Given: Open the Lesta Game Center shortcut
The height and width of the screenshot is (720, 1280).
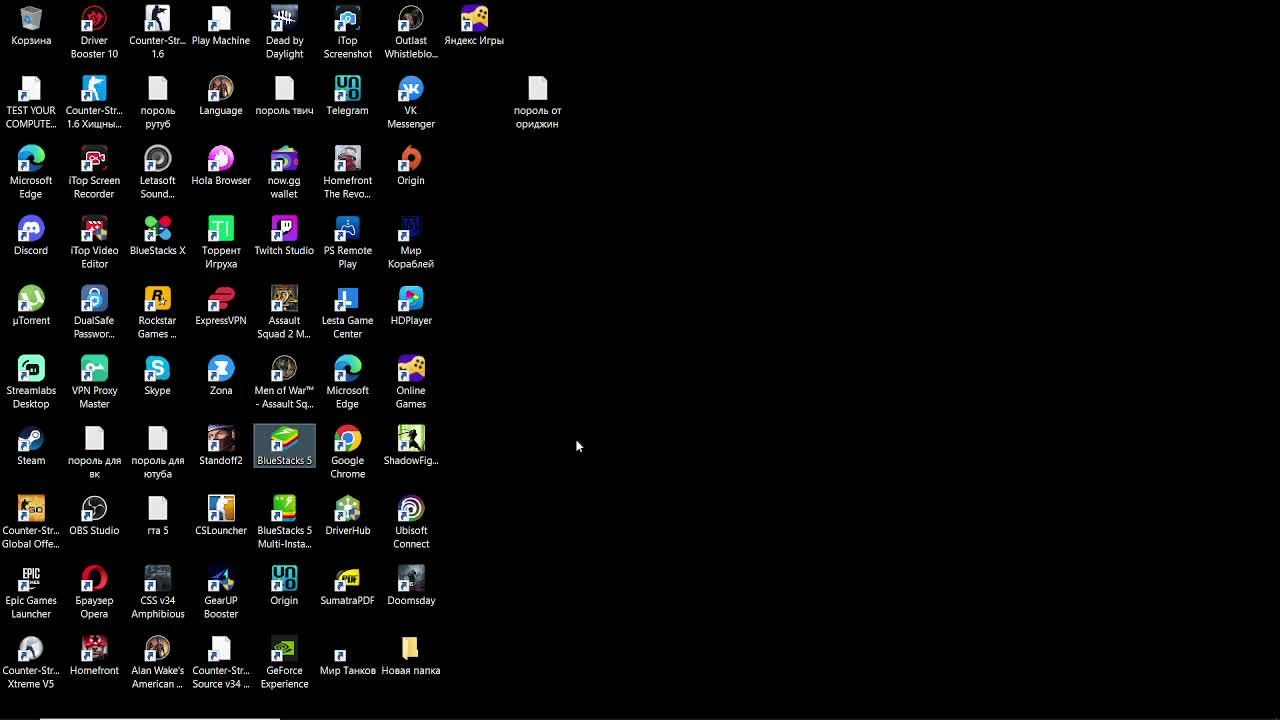Looking at the screenshot, I should [347, 313].
